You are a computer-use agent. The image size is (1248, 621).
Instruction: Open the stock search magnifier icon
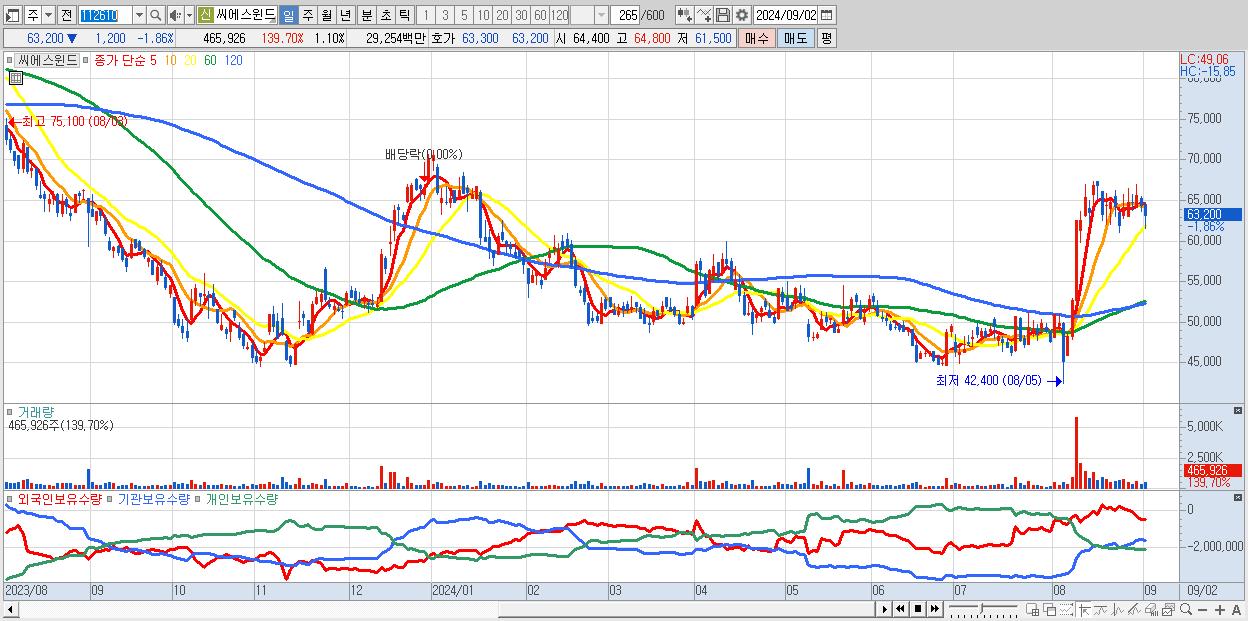click(155, 15)
